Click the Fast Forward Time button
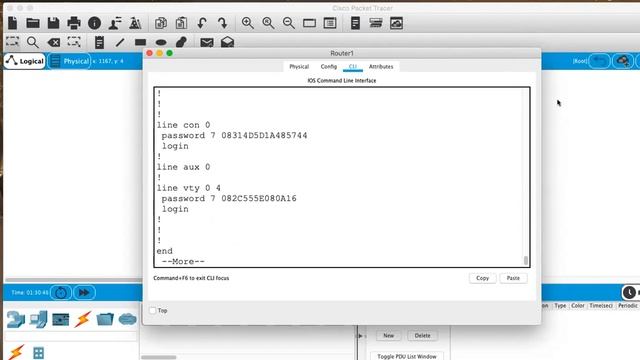640x360 pixels. coord(84,293)
